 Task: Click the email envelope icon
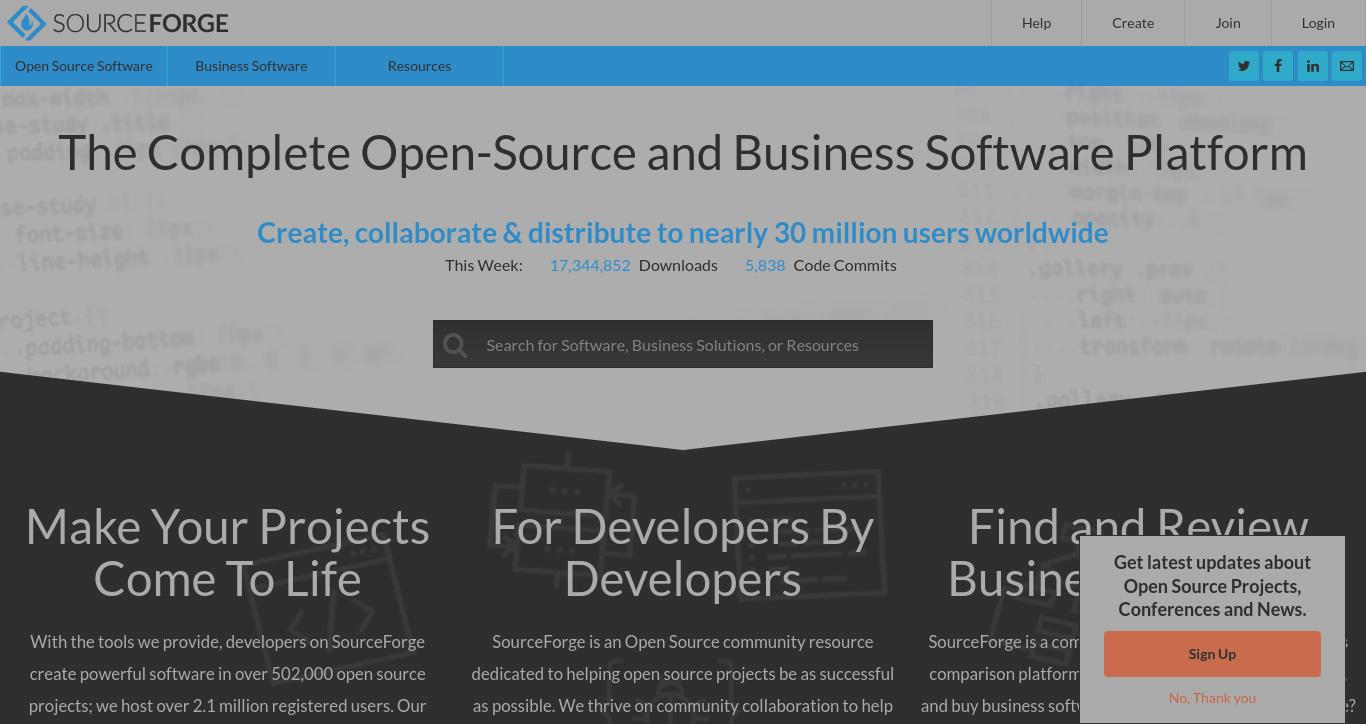point(1347,66)
